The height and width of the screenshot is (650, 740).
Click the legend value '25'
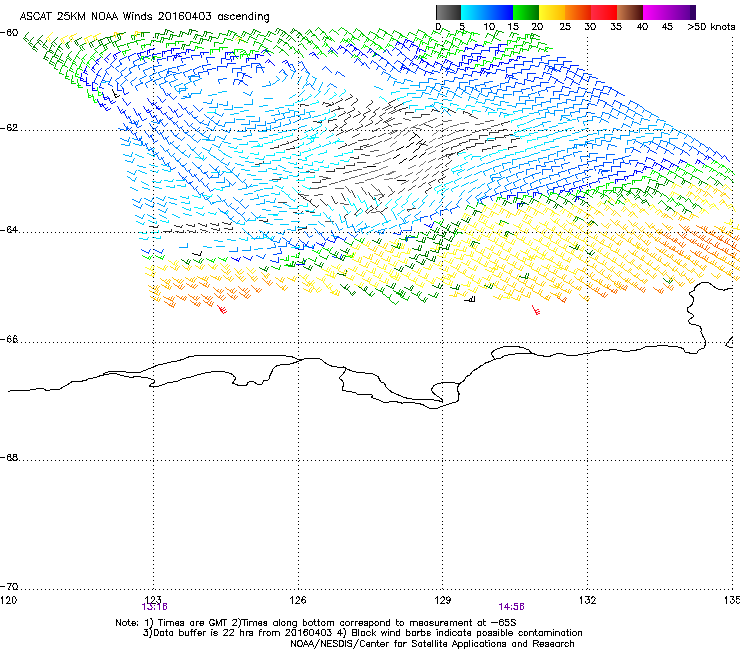click(565, 27)
